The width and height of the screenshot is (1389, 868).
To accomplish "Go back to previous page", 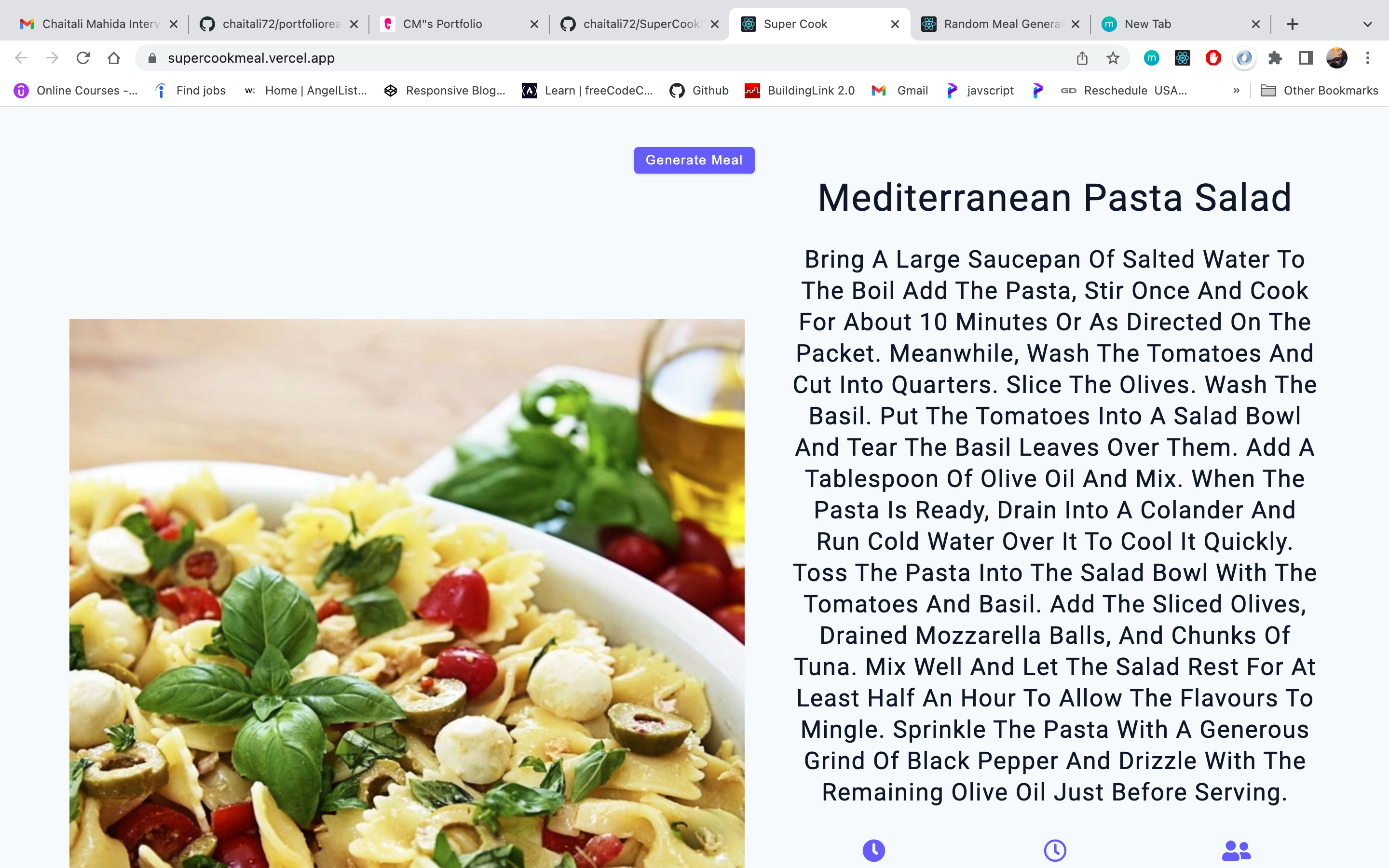I will (x=21, y=58).
